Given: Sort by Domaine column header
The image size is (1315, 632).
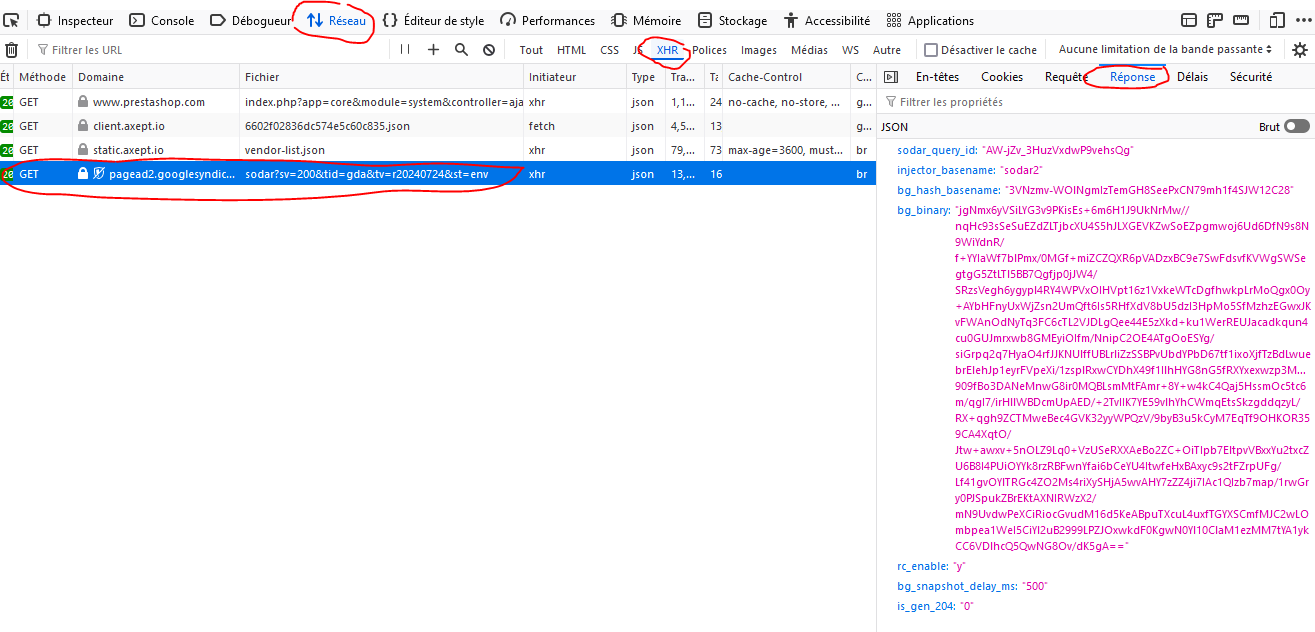Looking at the screenshot, I should [157, 77].
